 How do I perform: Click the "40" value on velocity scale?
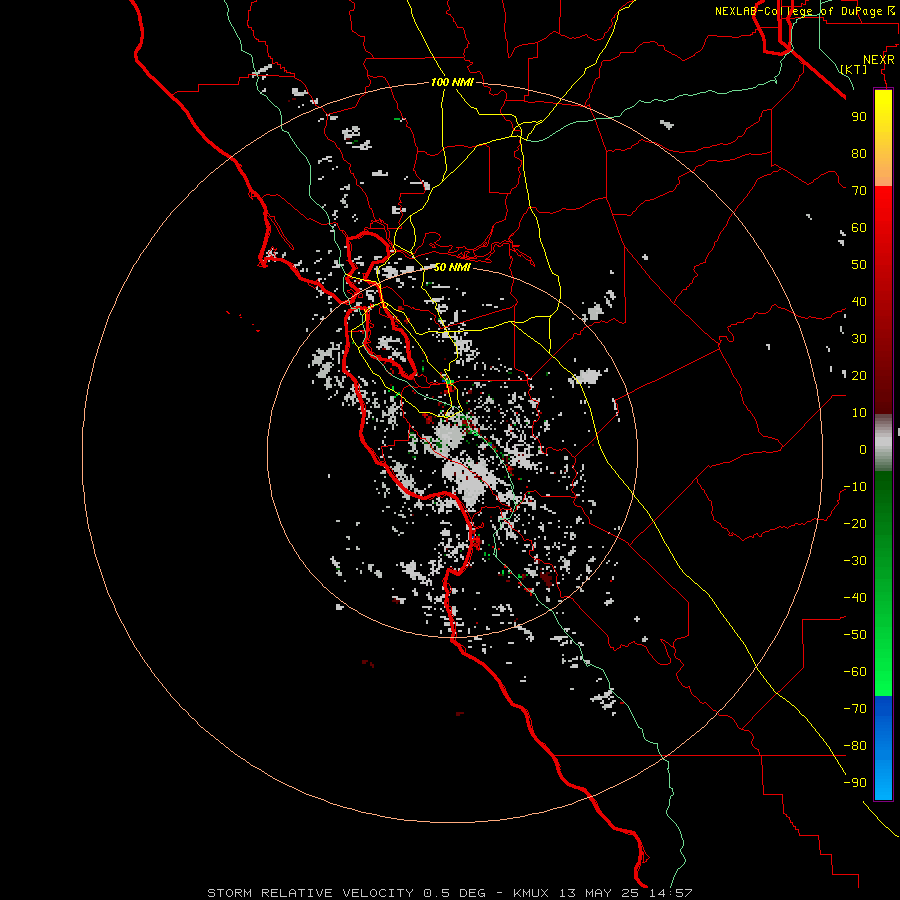click(859, 302)
